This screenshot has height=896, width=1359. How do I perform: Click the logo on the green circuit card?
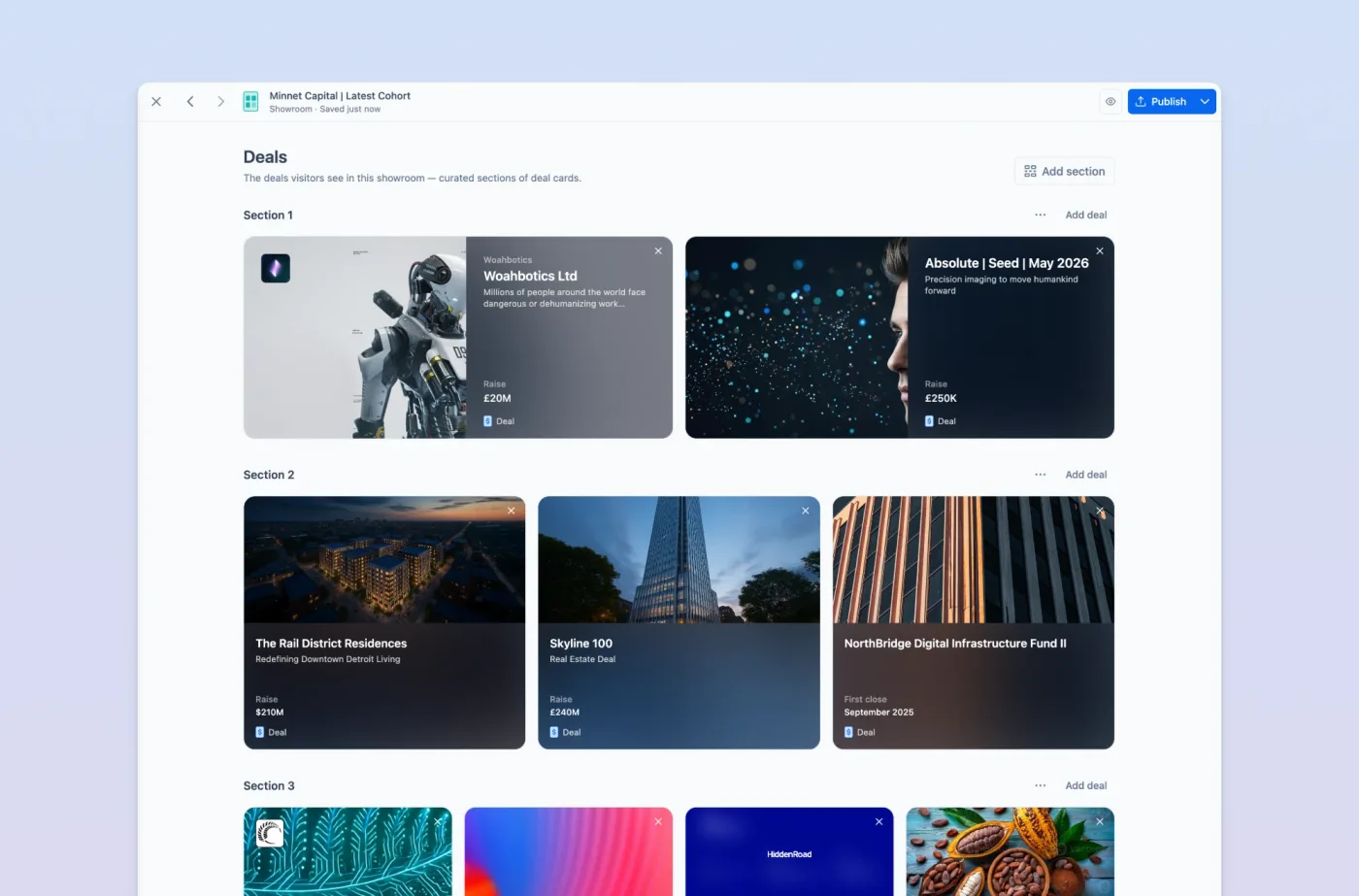coord(270,833)
